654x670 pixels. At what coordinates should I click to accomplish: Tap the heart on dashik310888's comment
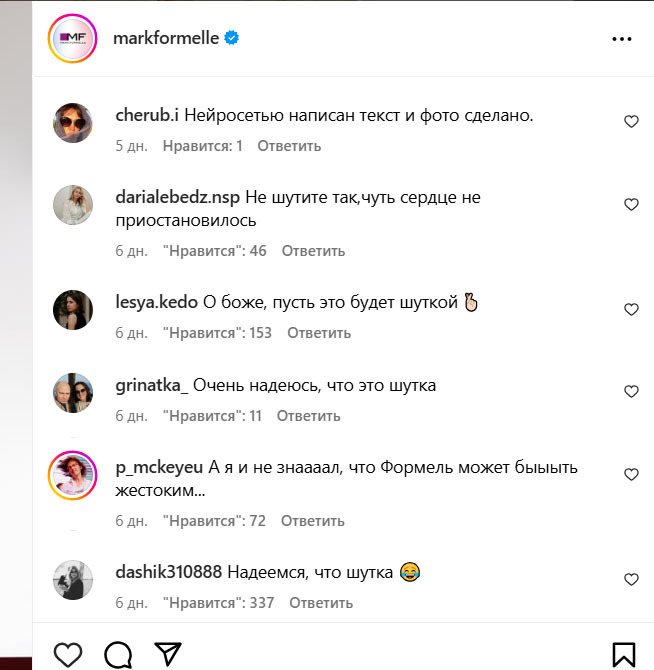pyautogui.click(x=631, y=580)
